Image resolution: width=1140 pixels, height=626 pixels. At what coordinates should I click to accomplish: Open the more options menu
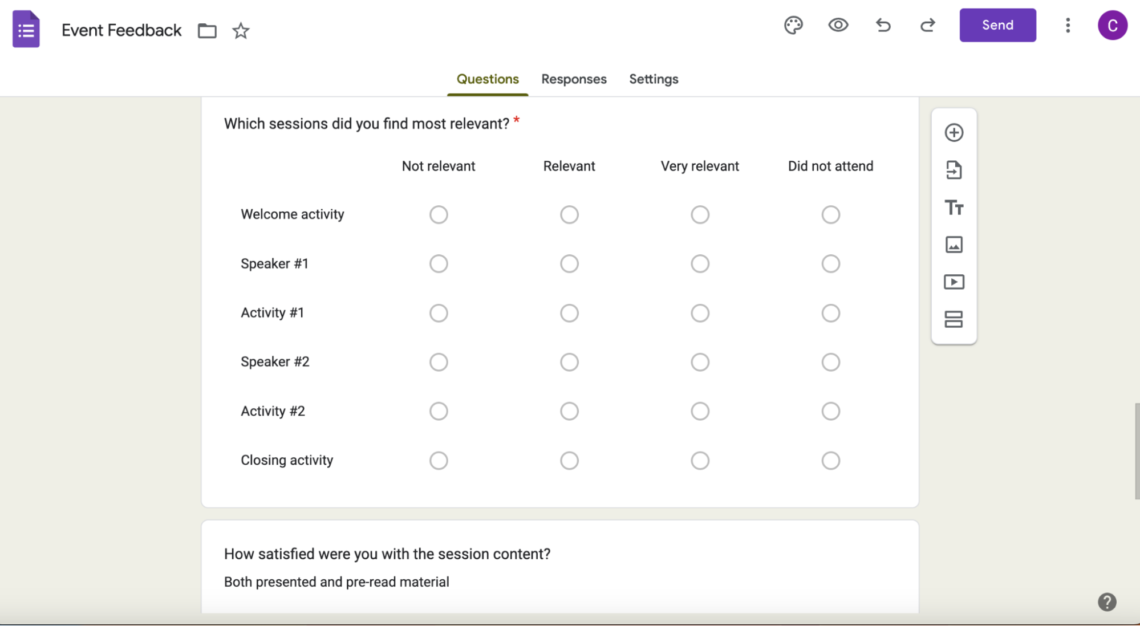tap(1068, 25)
